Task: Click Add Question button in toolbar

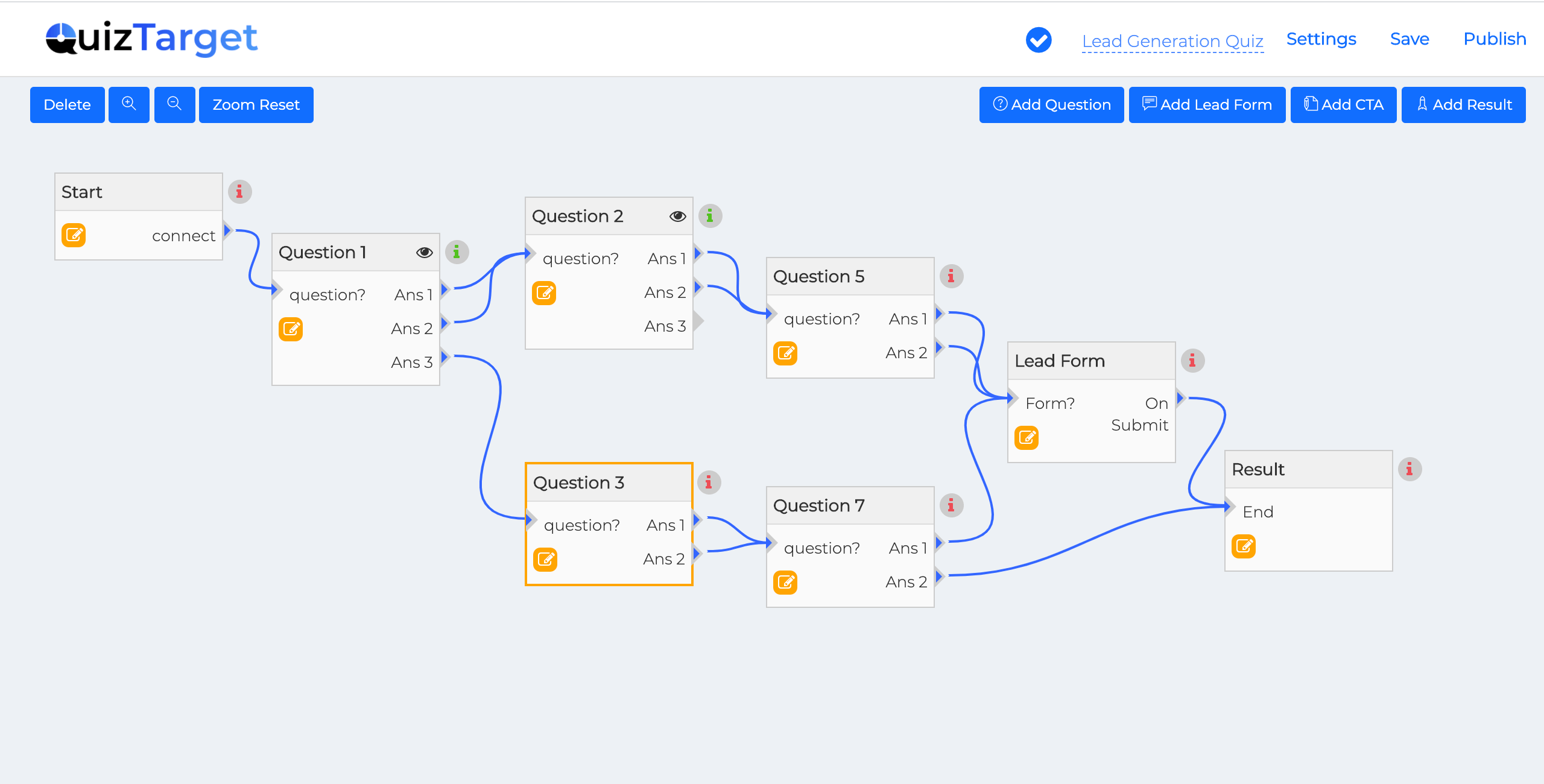Action: [x=1052, y=104]
